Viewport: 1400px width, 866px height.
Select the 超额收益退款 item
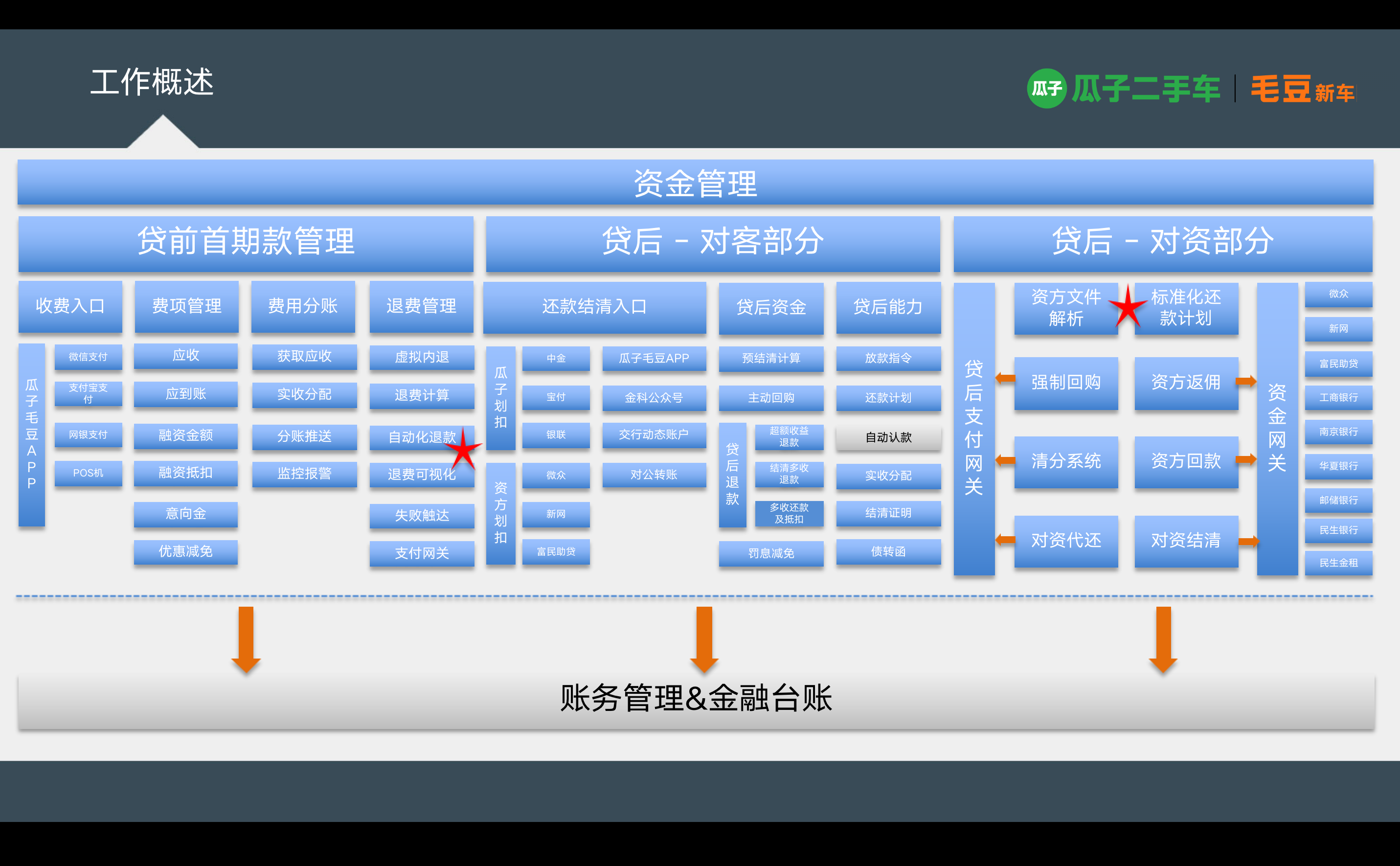tap(789, 436)
